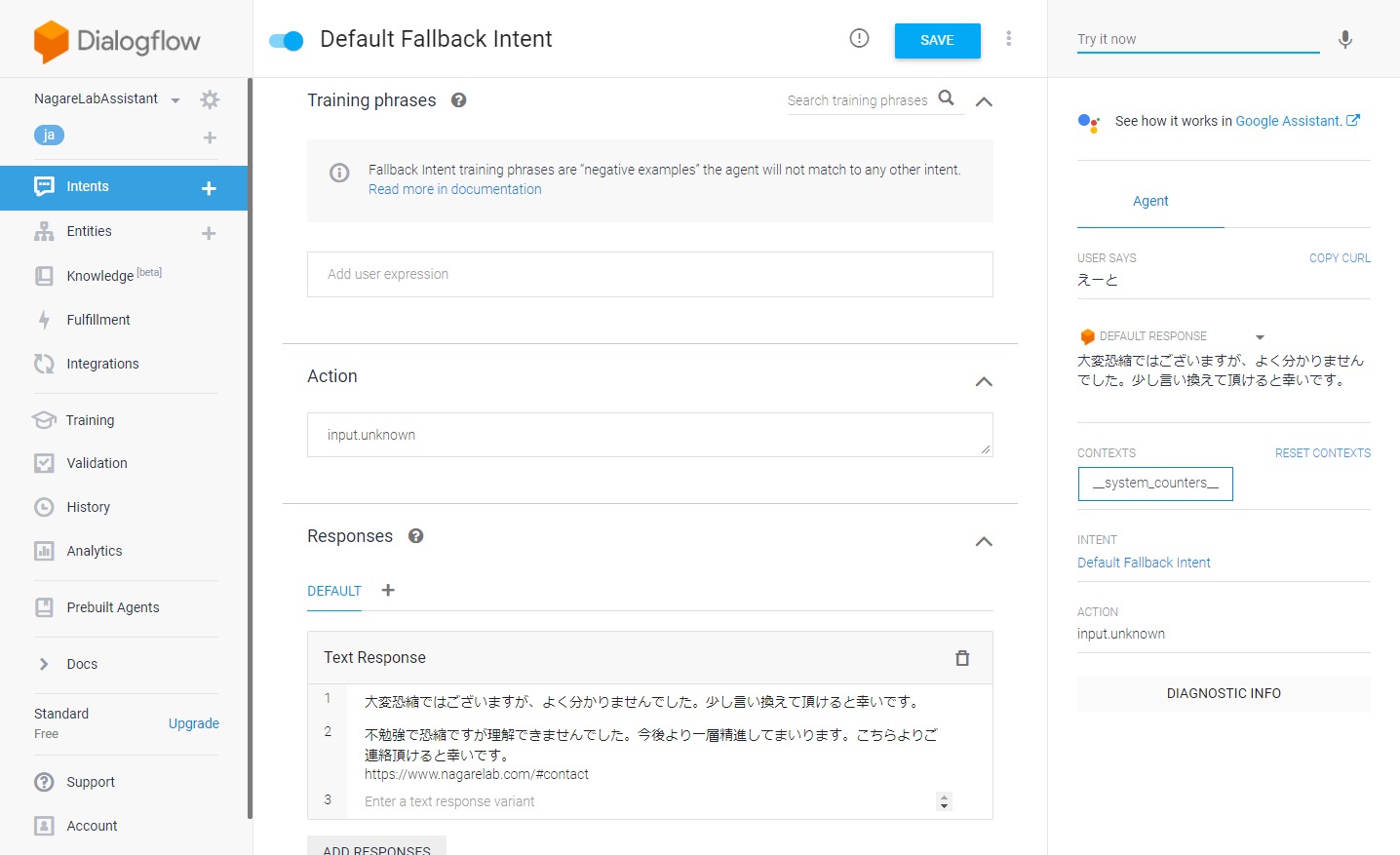Screen dimensions: 1400x855
Task: Click the input.unknown action field
Action: coord(650,435)
